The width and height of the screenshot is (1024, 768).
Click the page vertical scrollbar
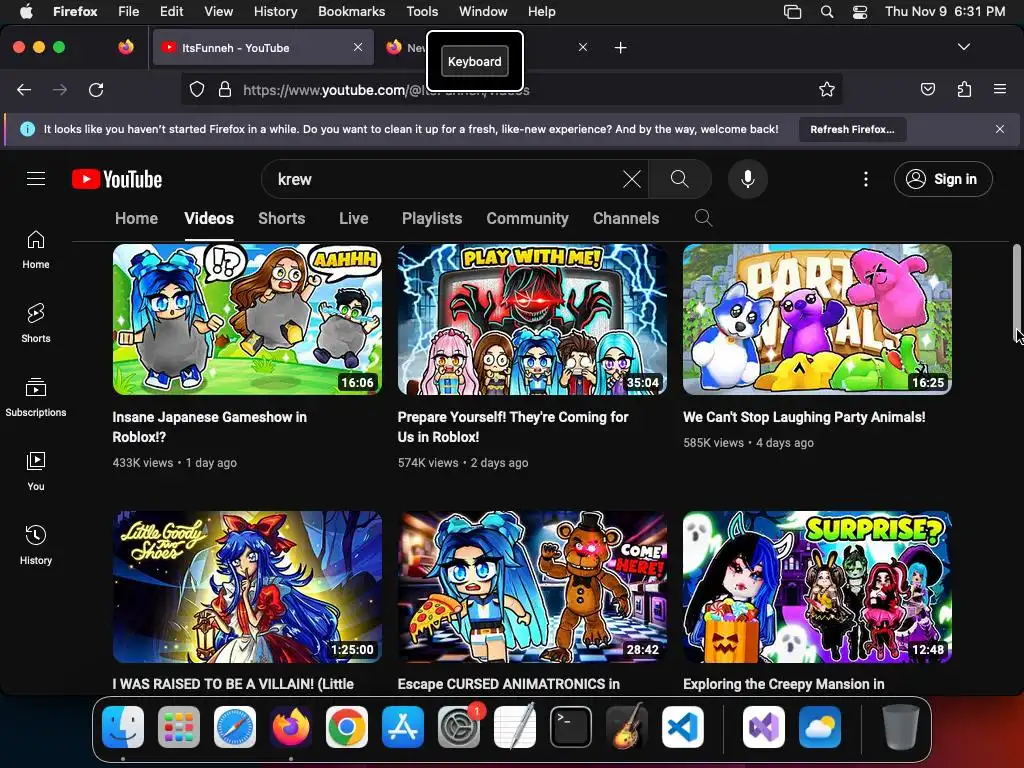pos(1017,294)
